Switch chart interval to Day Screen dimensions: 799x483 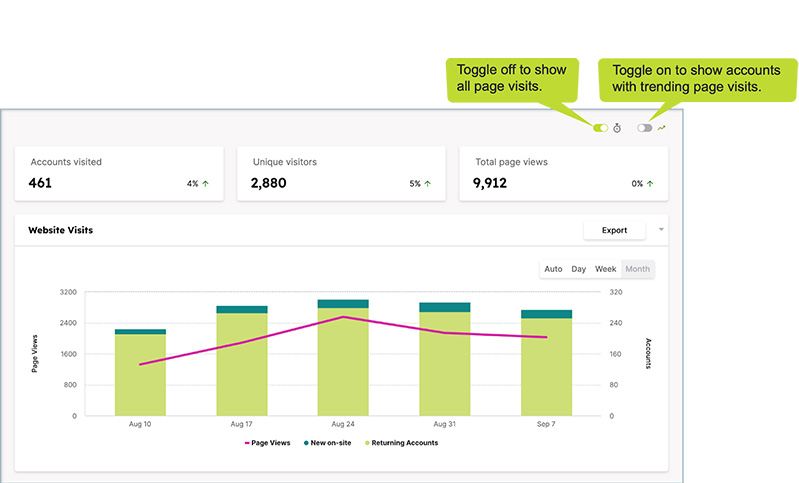coord(578,269)
